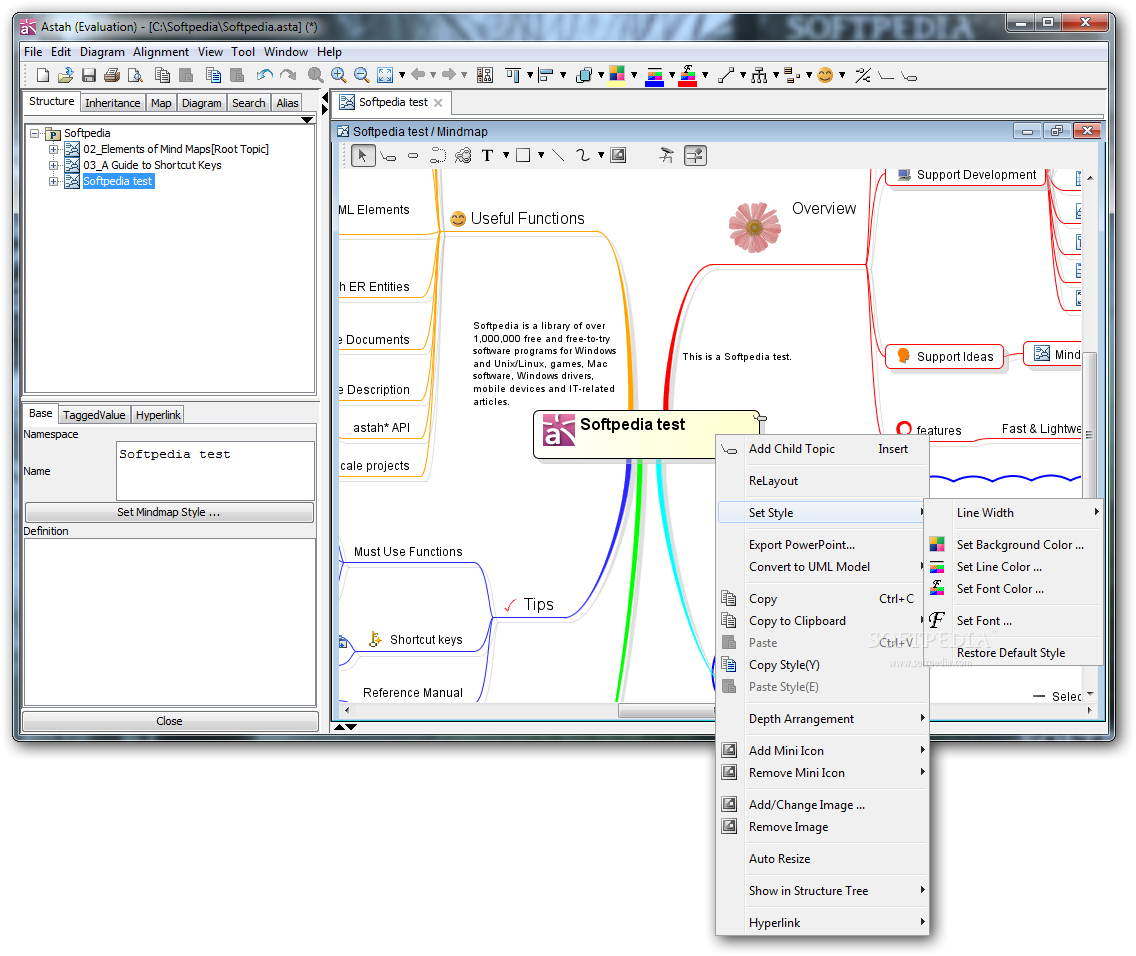This screenshot has height=956, width=1136.
Task: Click the Open file folder icon
Action: 66,75
